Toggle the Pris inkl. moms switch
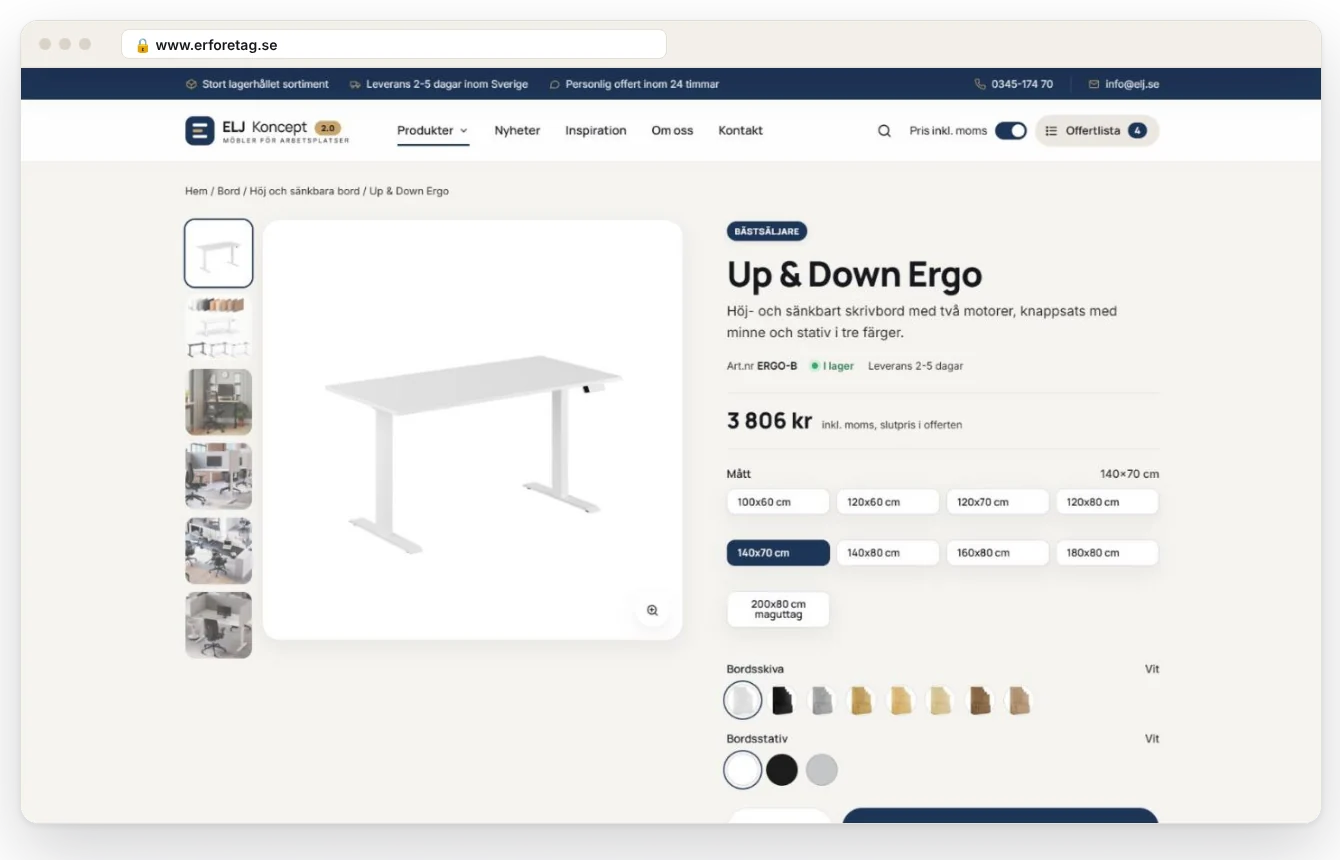Screen dimensions: 1340x860 [1011, 131]
